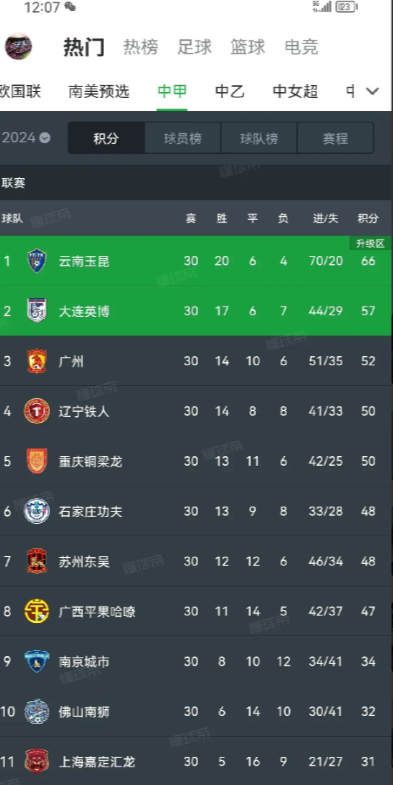Tap the 辽宁铁人 team crest
Viewport: 393px width, 785px height.
(37, 411)
